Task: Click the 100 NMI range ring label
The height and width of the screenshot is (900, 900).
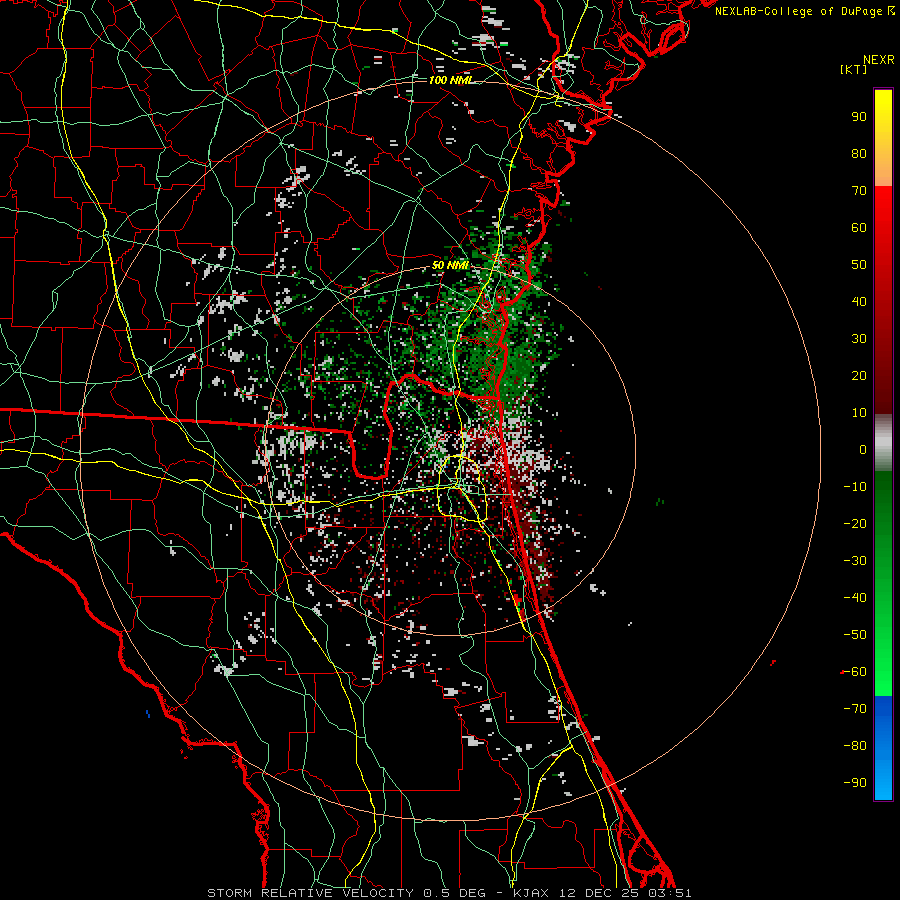Action: (451, 80)
